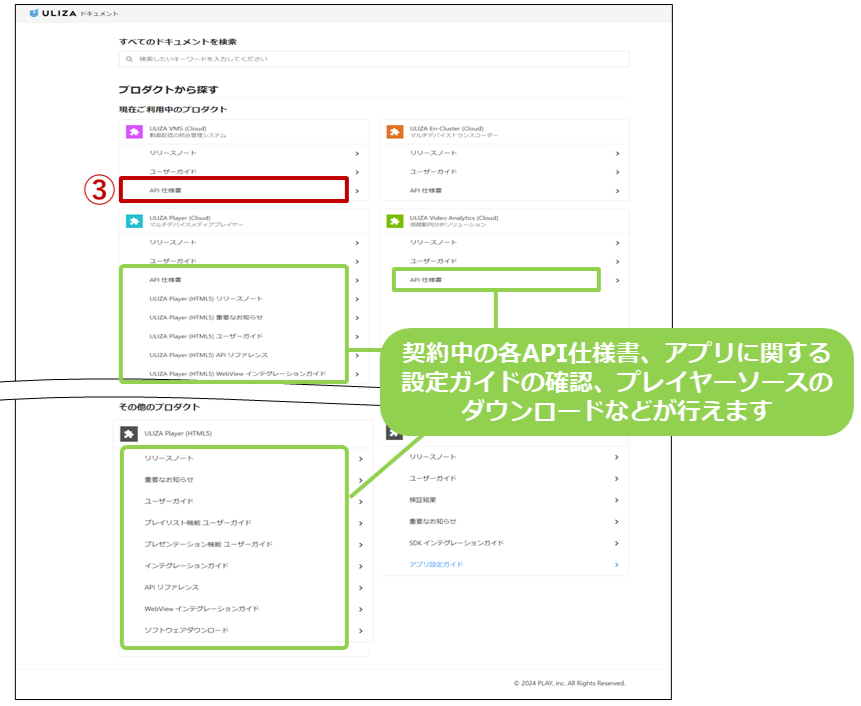Click the magenta ULIZA VMS (Cloud) product icon

click(134, 132)
